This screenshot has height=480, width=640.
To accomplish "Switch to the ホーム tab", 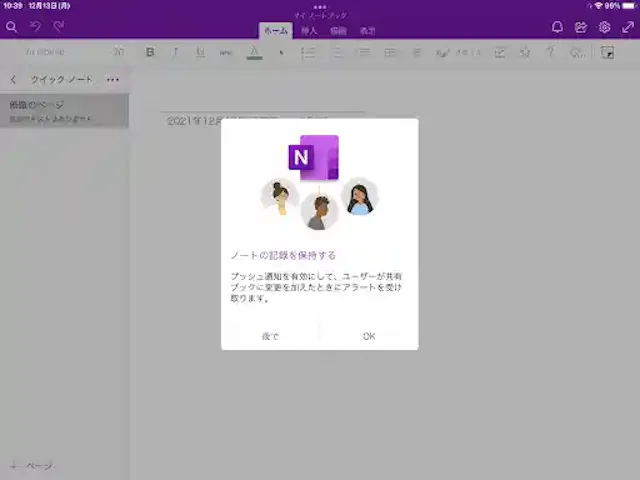I will click(276, 31).
